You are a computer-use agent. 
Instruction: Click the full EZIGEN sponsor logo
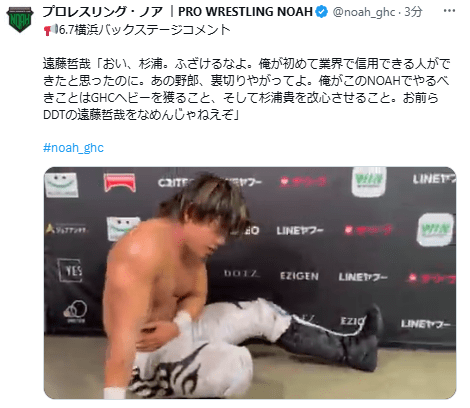pyautogui.click(x=299, y=276)
